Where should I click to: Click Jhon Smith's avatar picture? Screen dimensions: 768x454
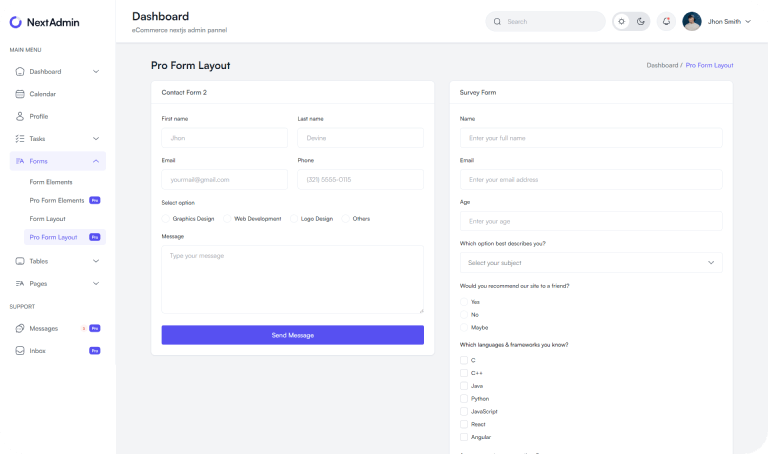692,21
